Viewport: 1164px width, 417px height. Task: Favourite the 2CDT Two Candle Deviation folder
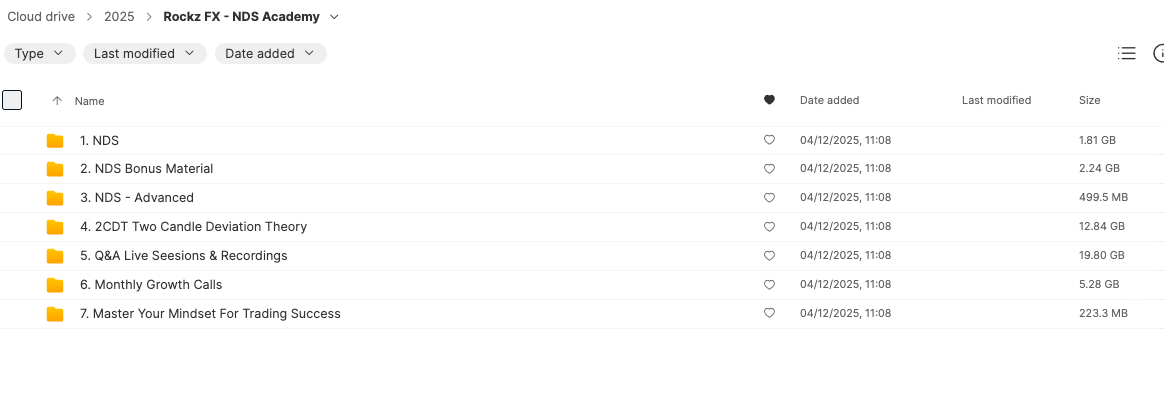769,227
